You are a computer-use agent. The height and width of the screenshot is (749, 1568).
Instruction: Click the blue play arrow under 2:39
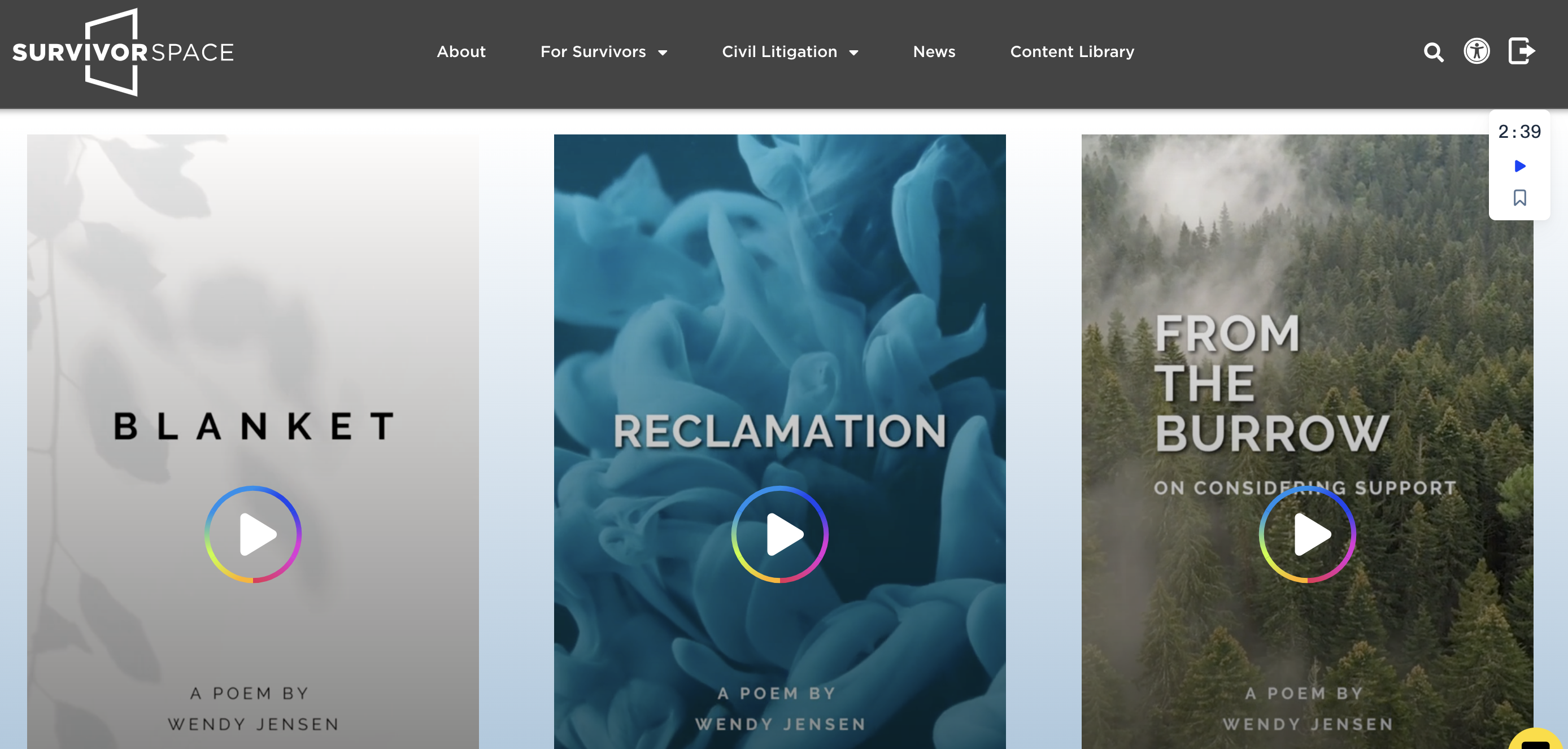(1520, 166)
